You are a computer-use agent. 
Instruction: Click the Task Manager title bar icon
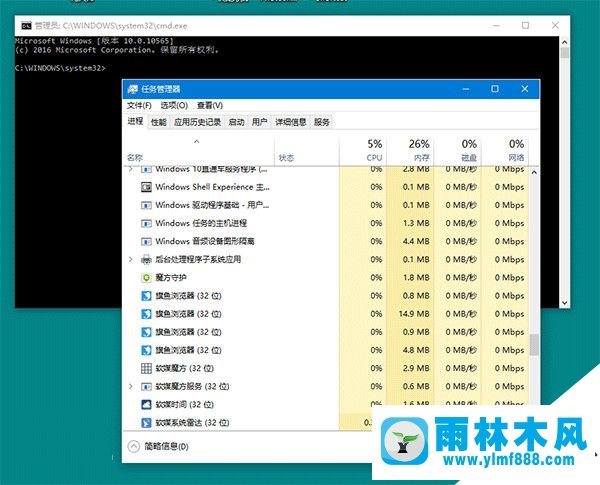(132, 89)
